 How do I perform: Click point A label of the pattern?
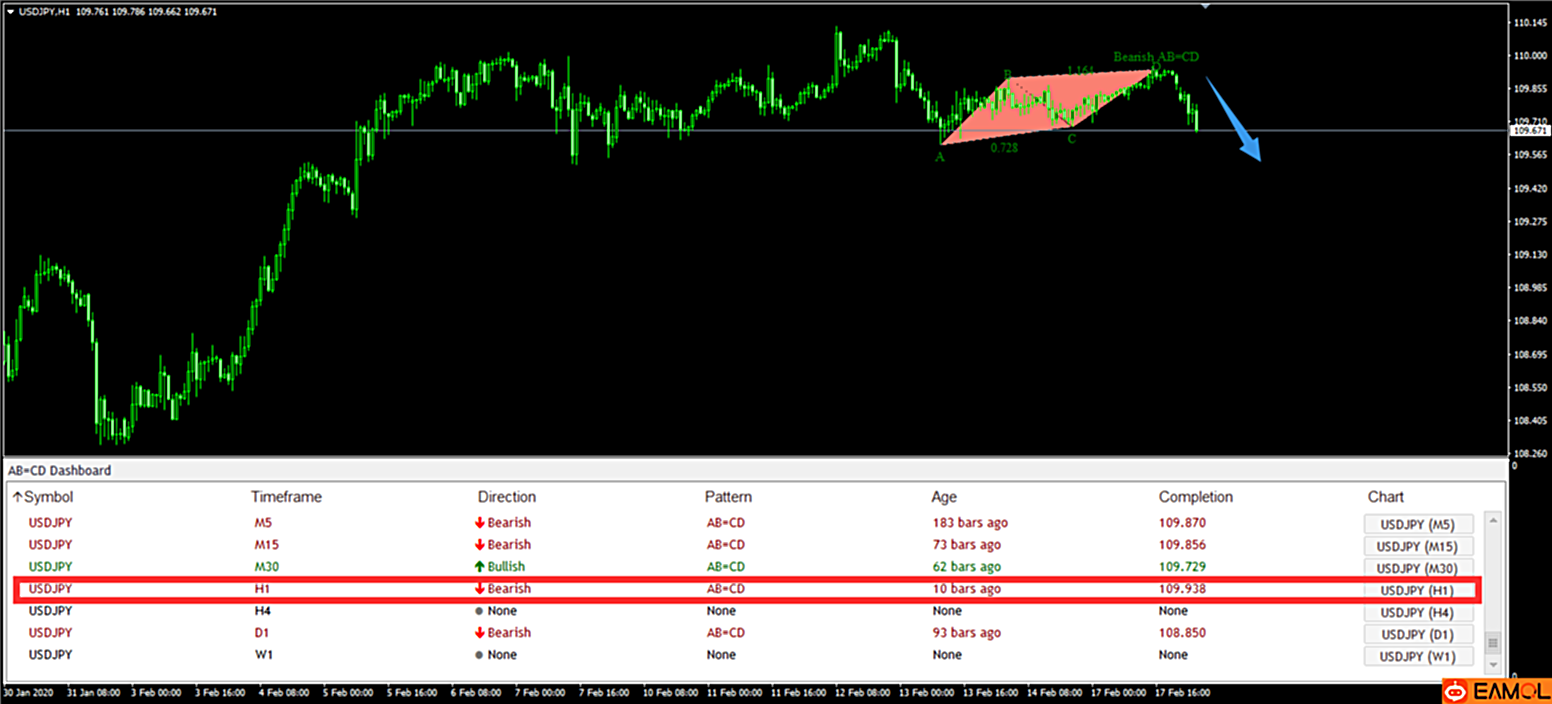[940, 156]
